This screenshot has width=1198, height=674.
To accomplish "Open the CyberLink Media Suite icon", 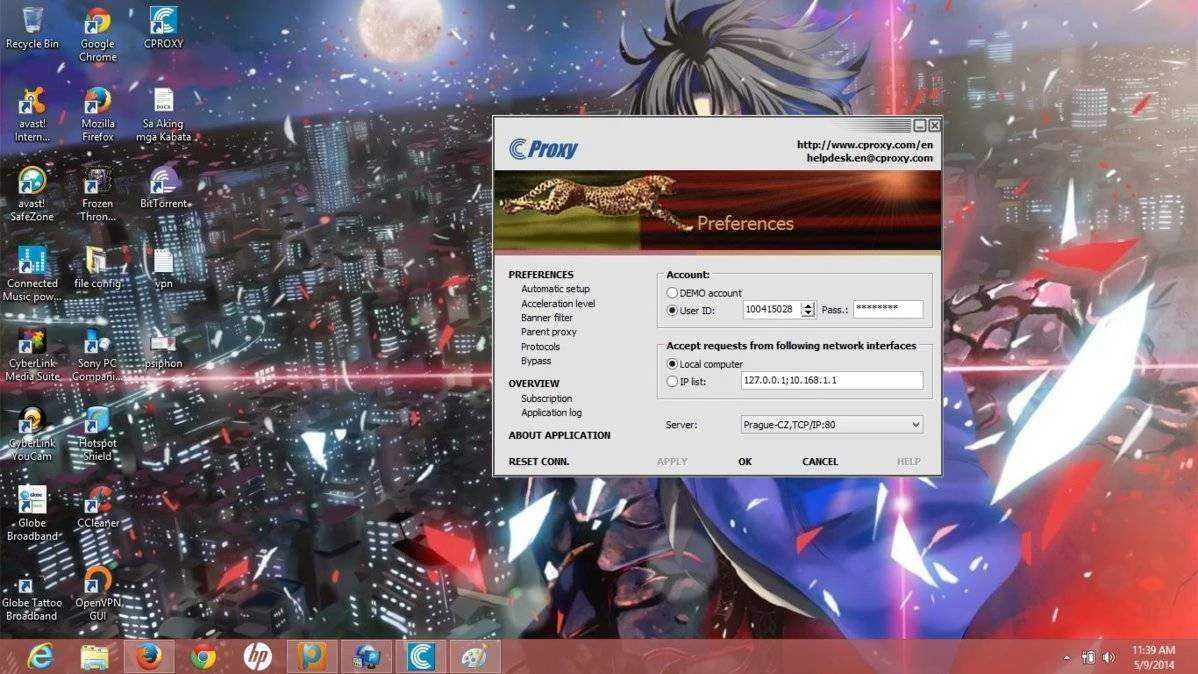I will (x=32, y=354).
